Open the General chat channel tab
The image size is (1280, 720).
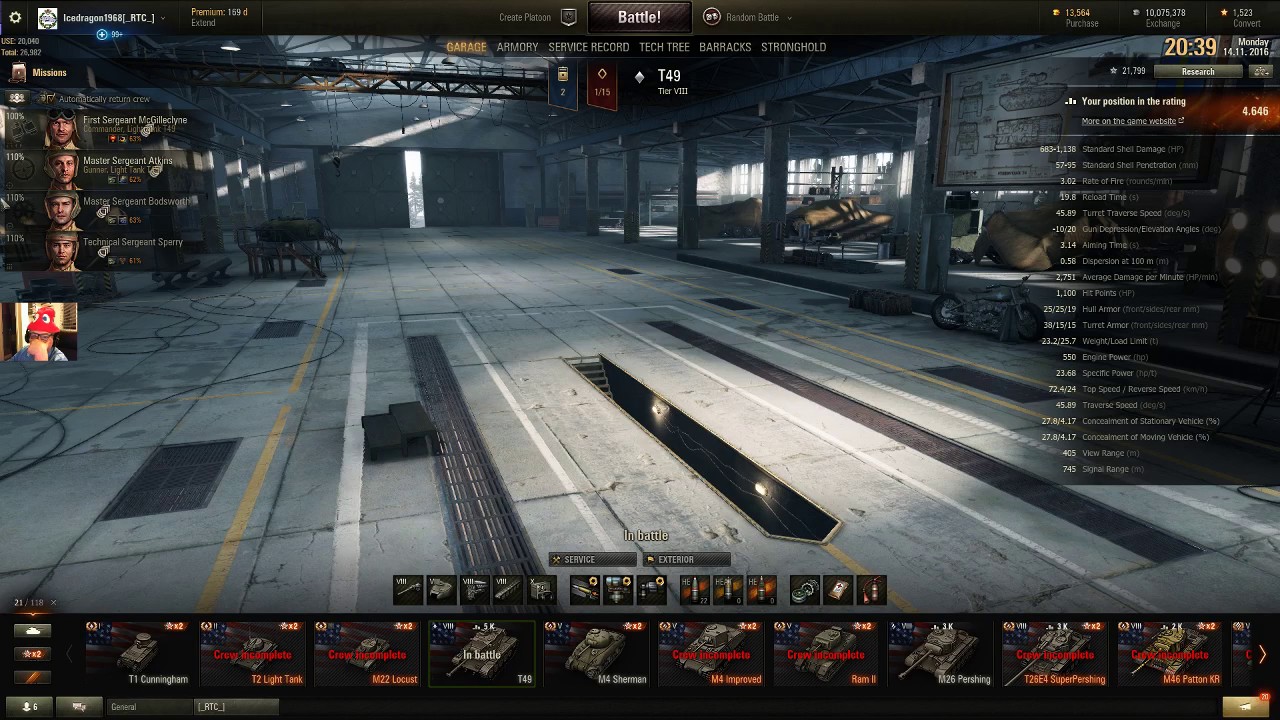point(148,707)
